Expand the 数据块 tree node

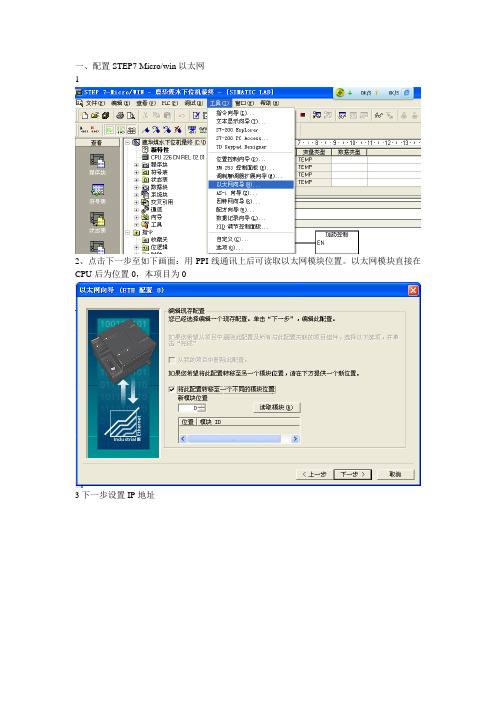tap(137, 187)
